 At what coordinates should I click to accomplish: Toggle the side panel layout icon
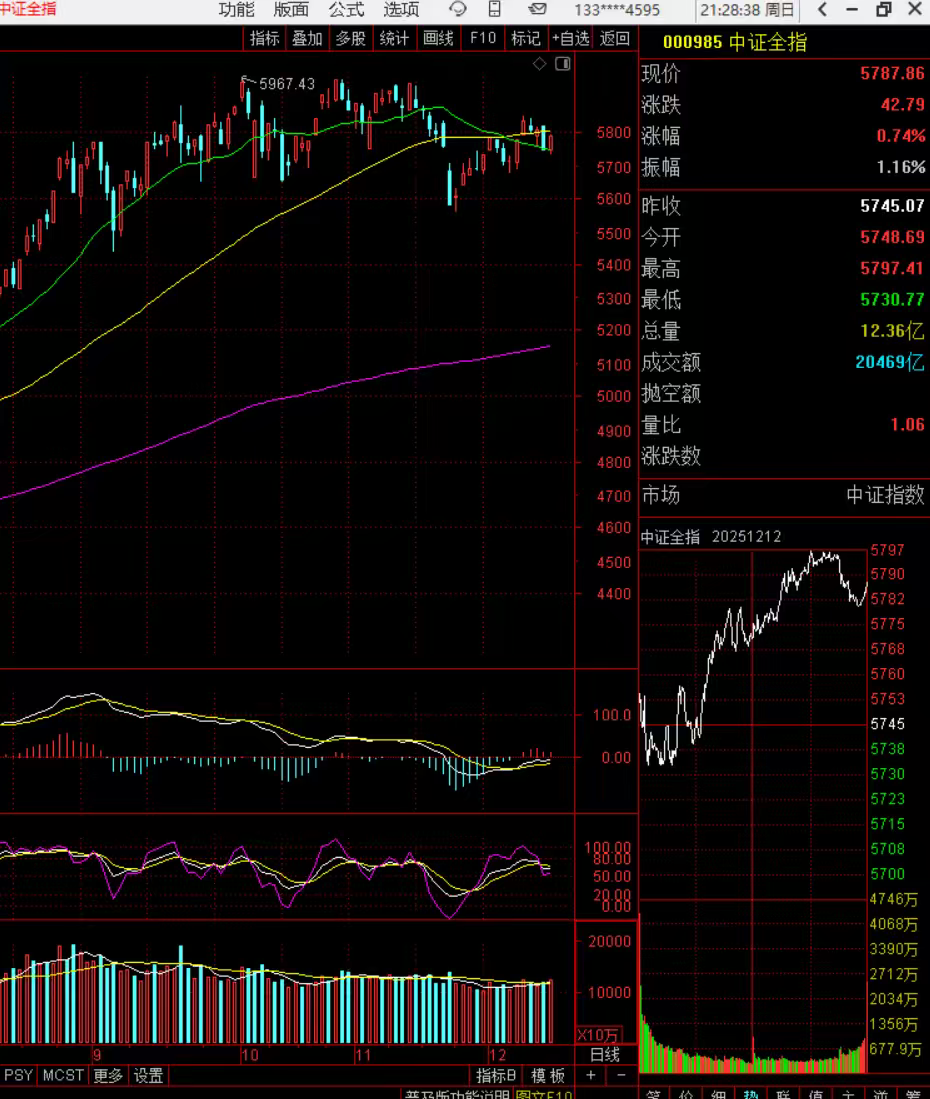[x=562, y=64]
